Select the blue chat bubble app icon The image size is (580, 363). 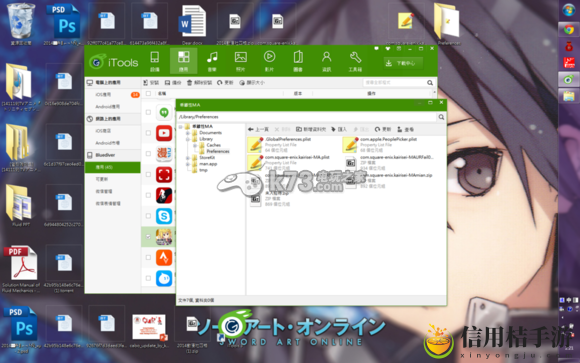pos(164,278)
